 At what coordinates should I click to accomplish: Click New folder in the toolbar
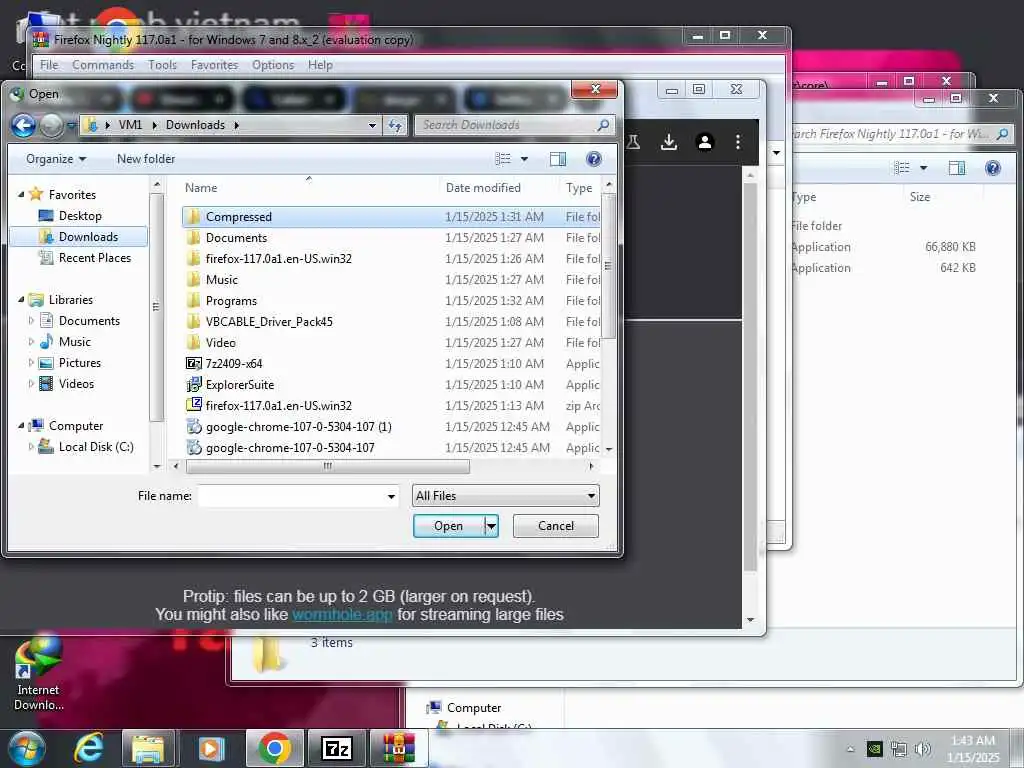[x=146, y=159]
